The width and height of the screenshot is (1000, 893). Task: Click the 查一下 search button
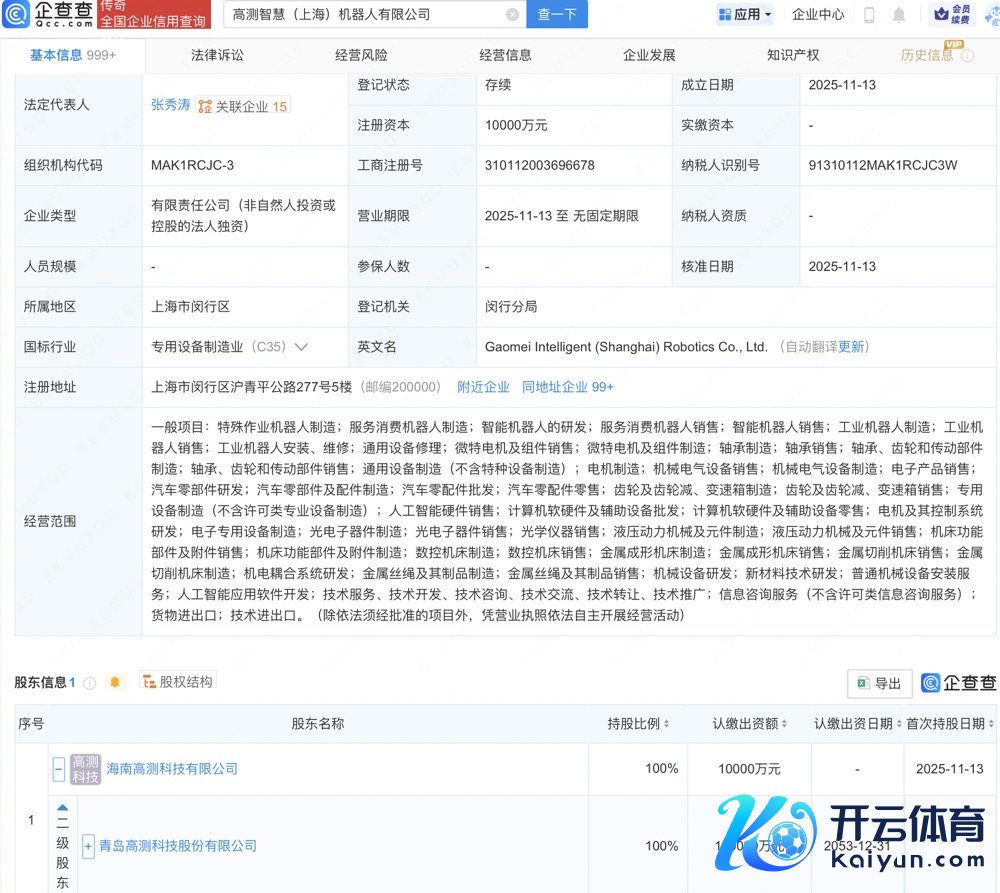point(557,15)
